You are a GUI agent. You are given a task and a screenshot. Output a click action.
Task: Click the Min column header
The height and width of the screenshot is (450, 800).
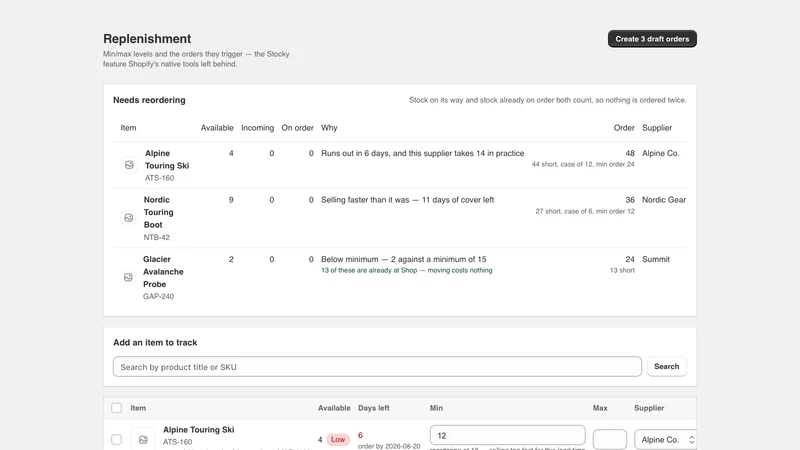[436, 408]
